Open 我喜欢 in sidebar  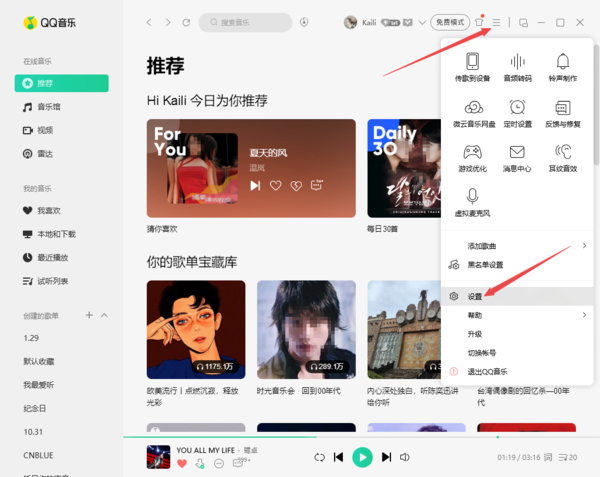[62, 210]
